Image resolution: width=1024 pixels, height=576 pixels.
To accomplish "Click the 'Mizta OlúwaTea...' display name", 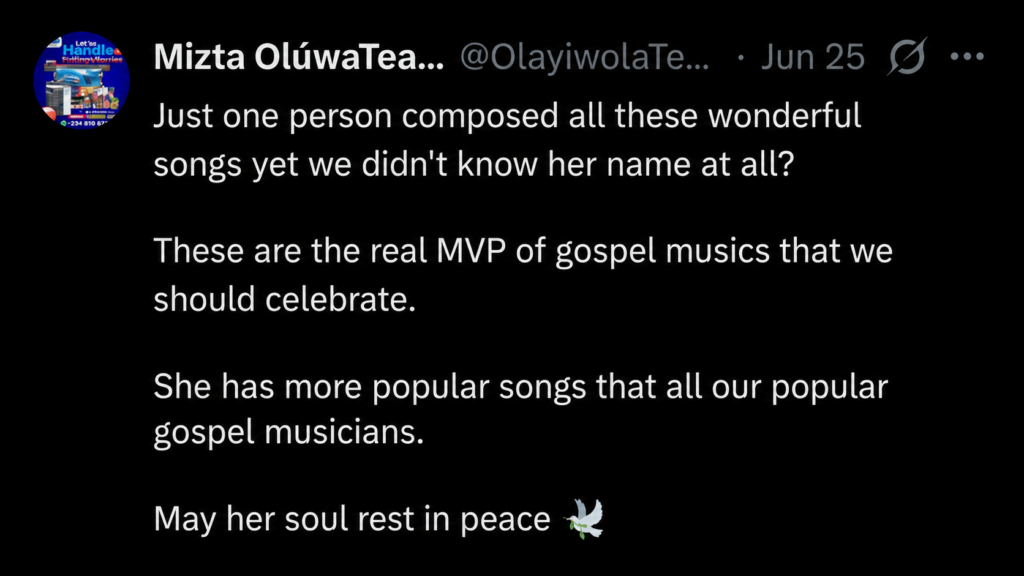I will pos(298,57).
